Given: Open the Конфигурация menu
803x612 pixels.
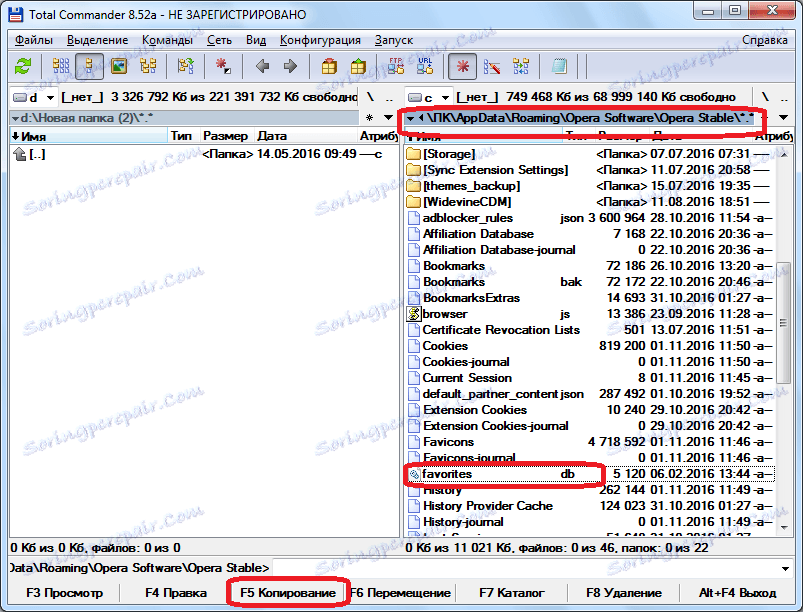Looking at the screenshot, I should 320,40.
